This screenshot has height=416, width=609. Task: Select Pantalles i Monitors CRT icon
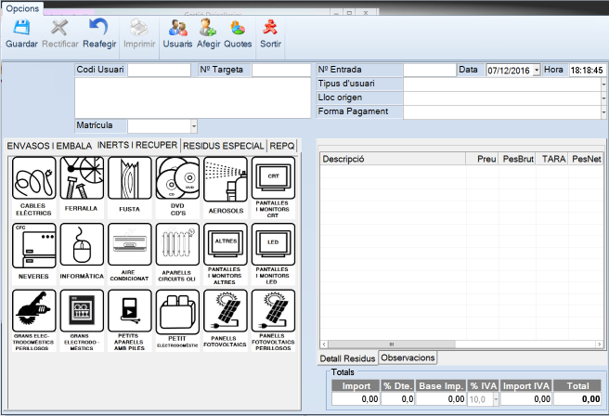click(273, 178)
